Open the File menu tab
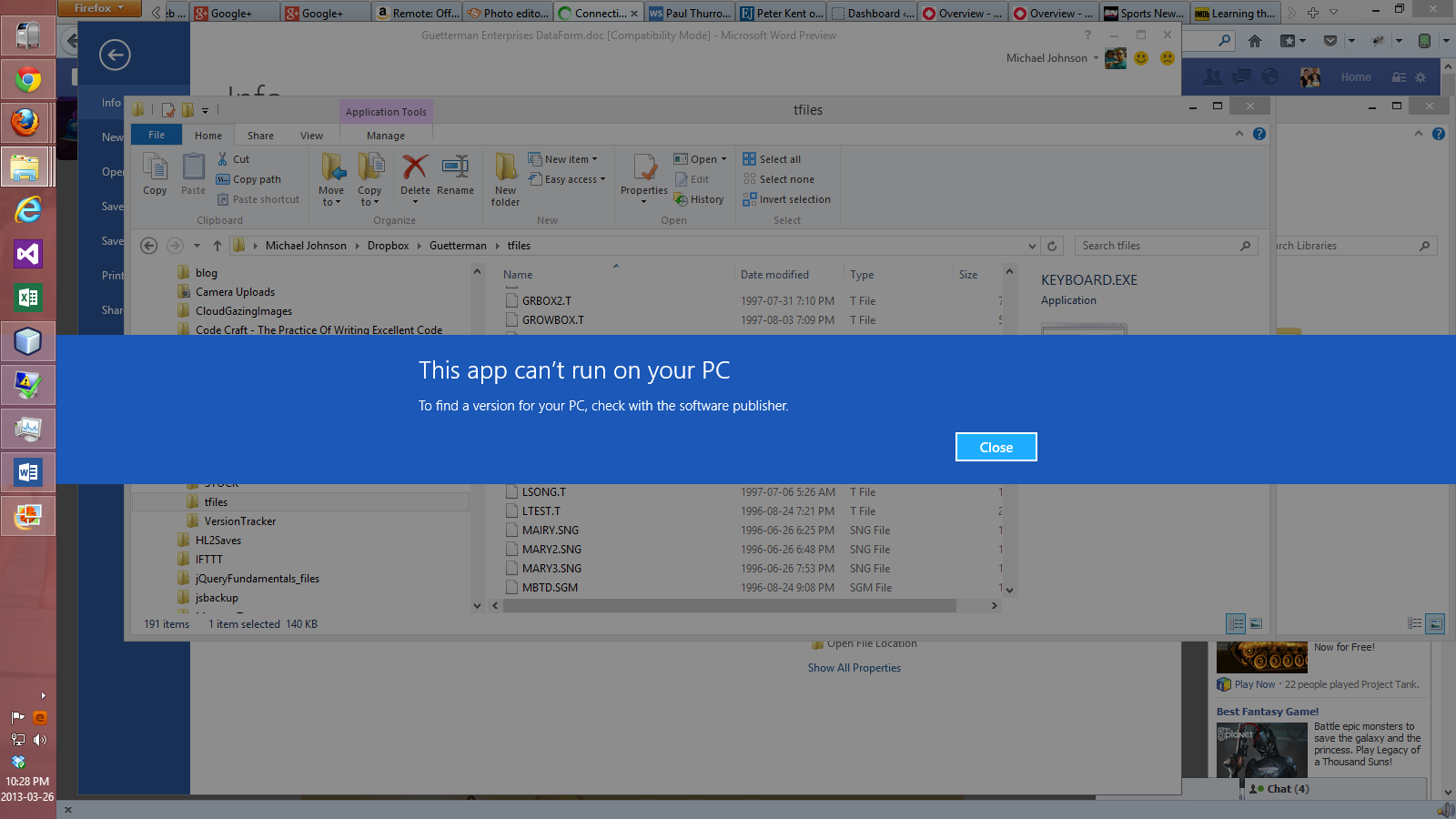This screenshot has height=819, width=1456. point(157,135)
